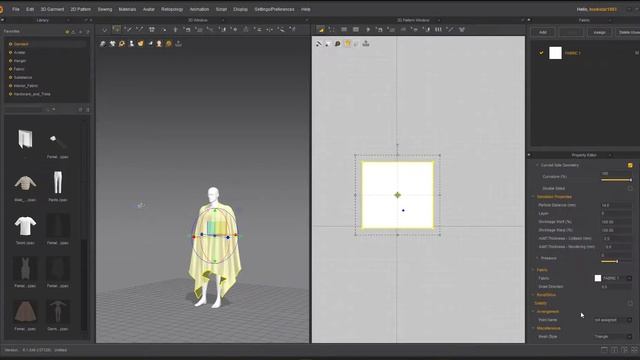Select the Rectangle pattern tool in 2D toolbar

click(x=356, y=29)
